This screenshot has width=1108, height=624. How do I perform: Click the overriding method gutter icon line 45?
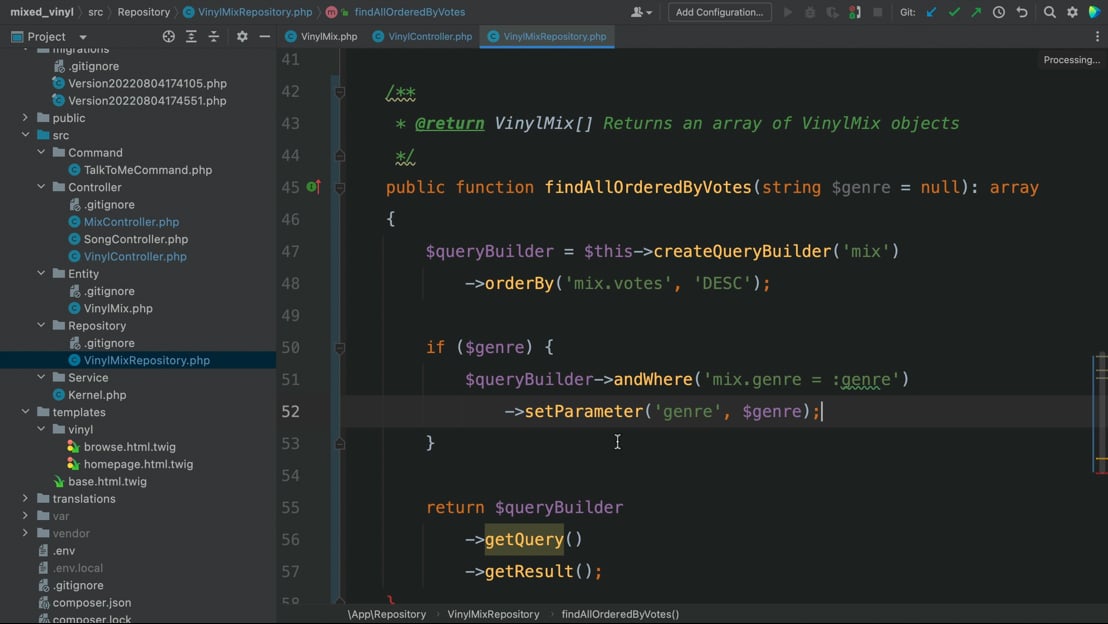(x=314, y=187)
